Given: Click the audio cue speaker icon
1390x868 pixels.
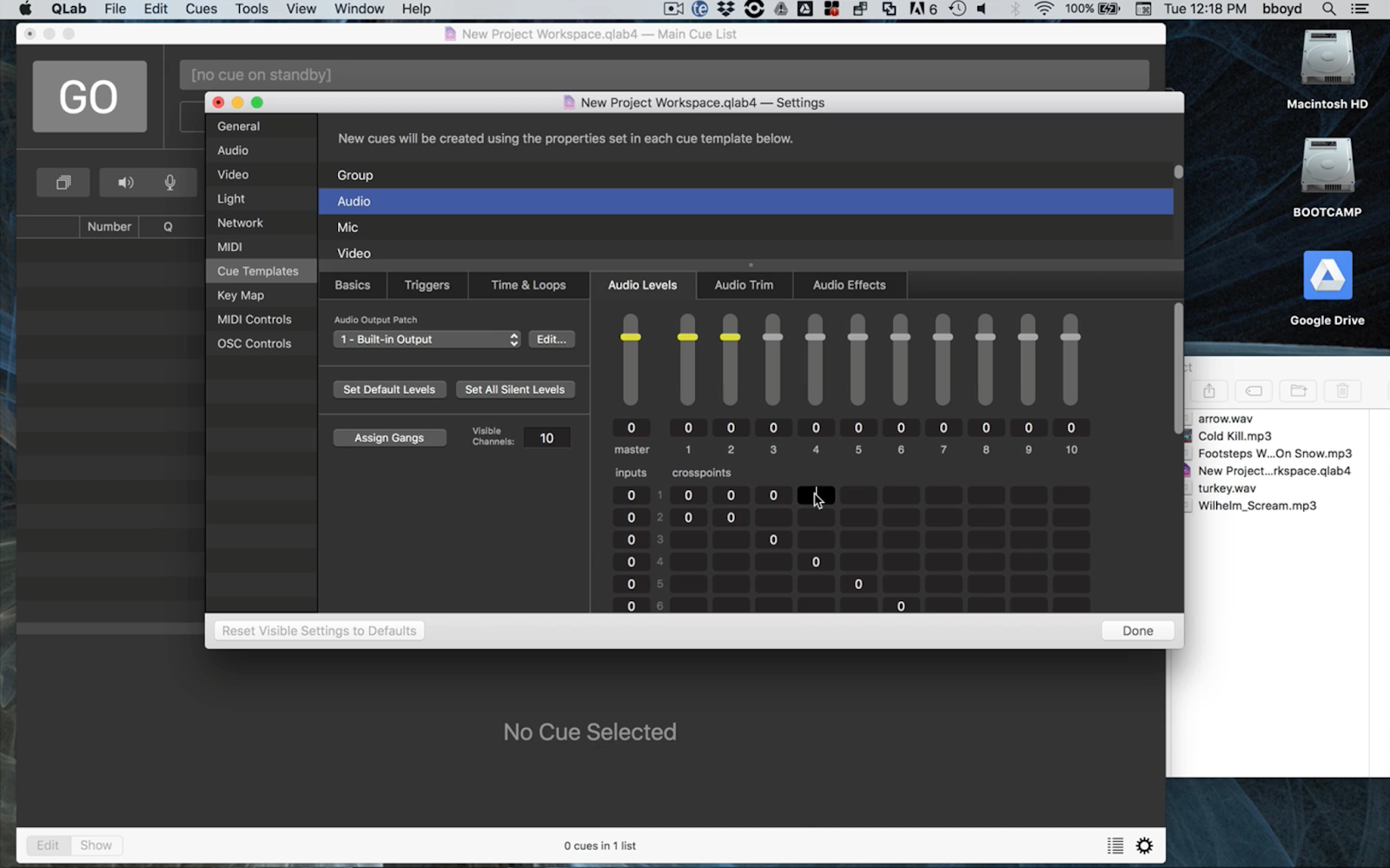Looking at the screenshot, I should coord(126,182).
